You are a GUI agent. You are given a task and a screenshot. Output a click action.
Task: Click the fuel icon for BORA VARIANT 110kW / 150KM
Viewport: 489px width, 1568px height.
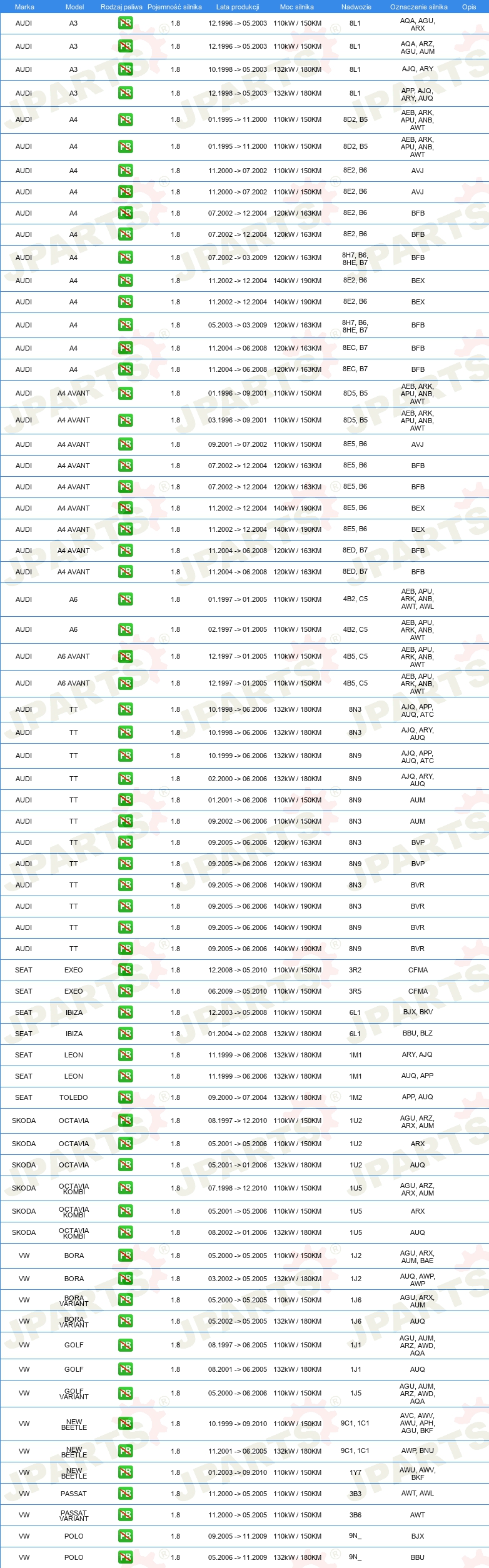click(x=126, y=1301)
